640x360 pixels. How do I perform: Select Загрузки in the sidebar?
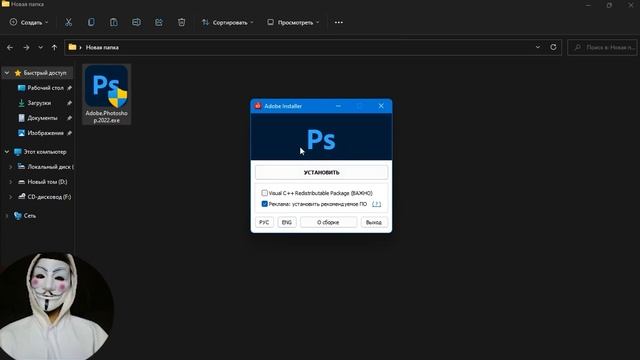pyautogui.click(x=39, y=103)
